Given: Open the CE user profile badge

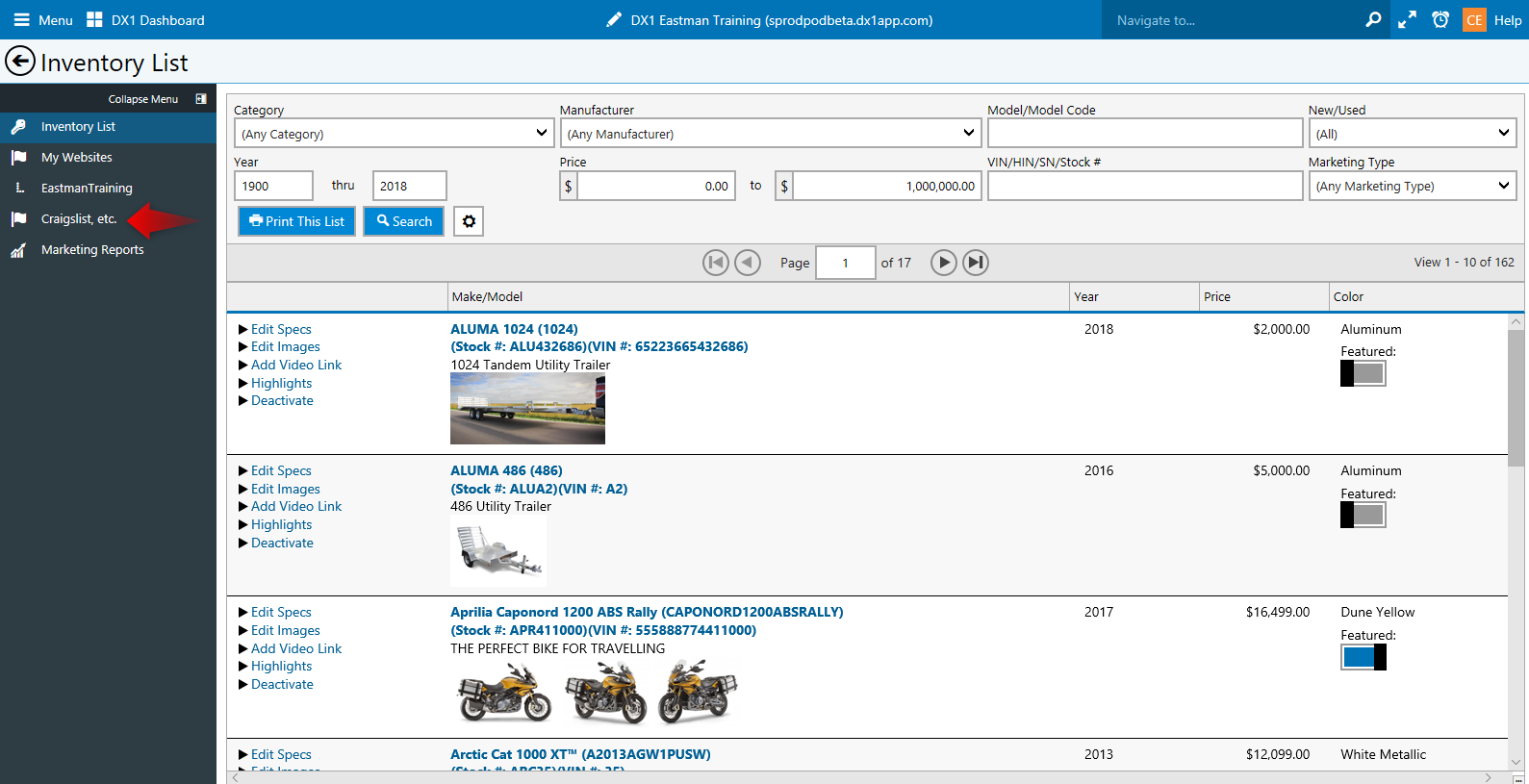Looking at the screenshot, I should click(x=1474, y=19).
